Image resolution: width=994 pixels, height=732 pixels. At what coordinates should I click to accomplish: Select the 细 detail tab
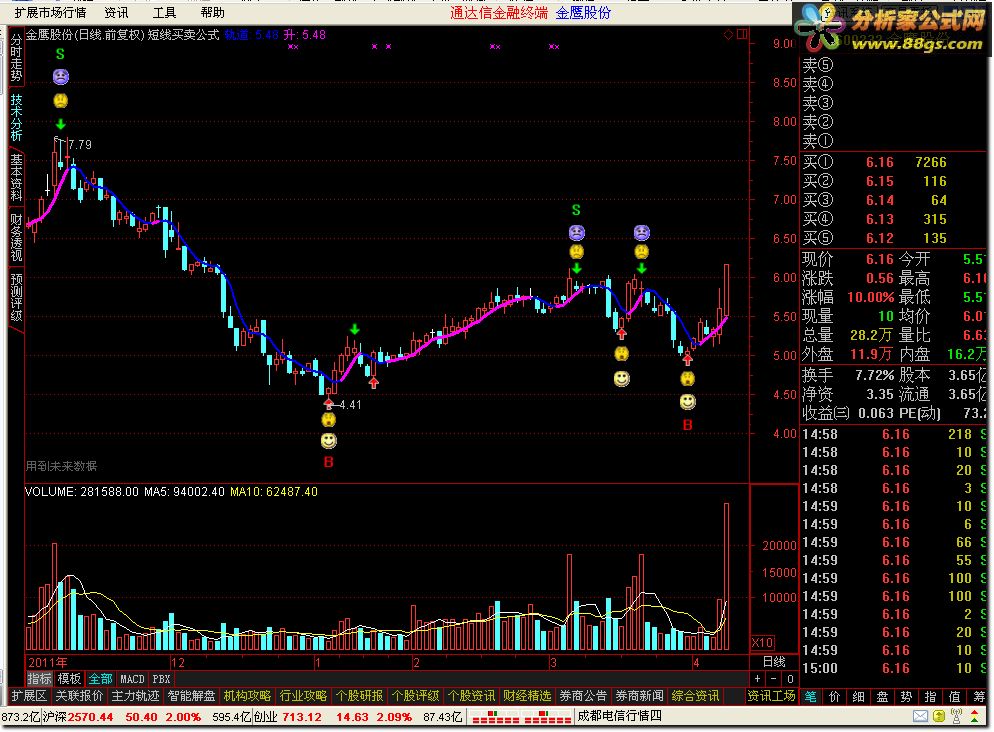(x=859, y=697)
